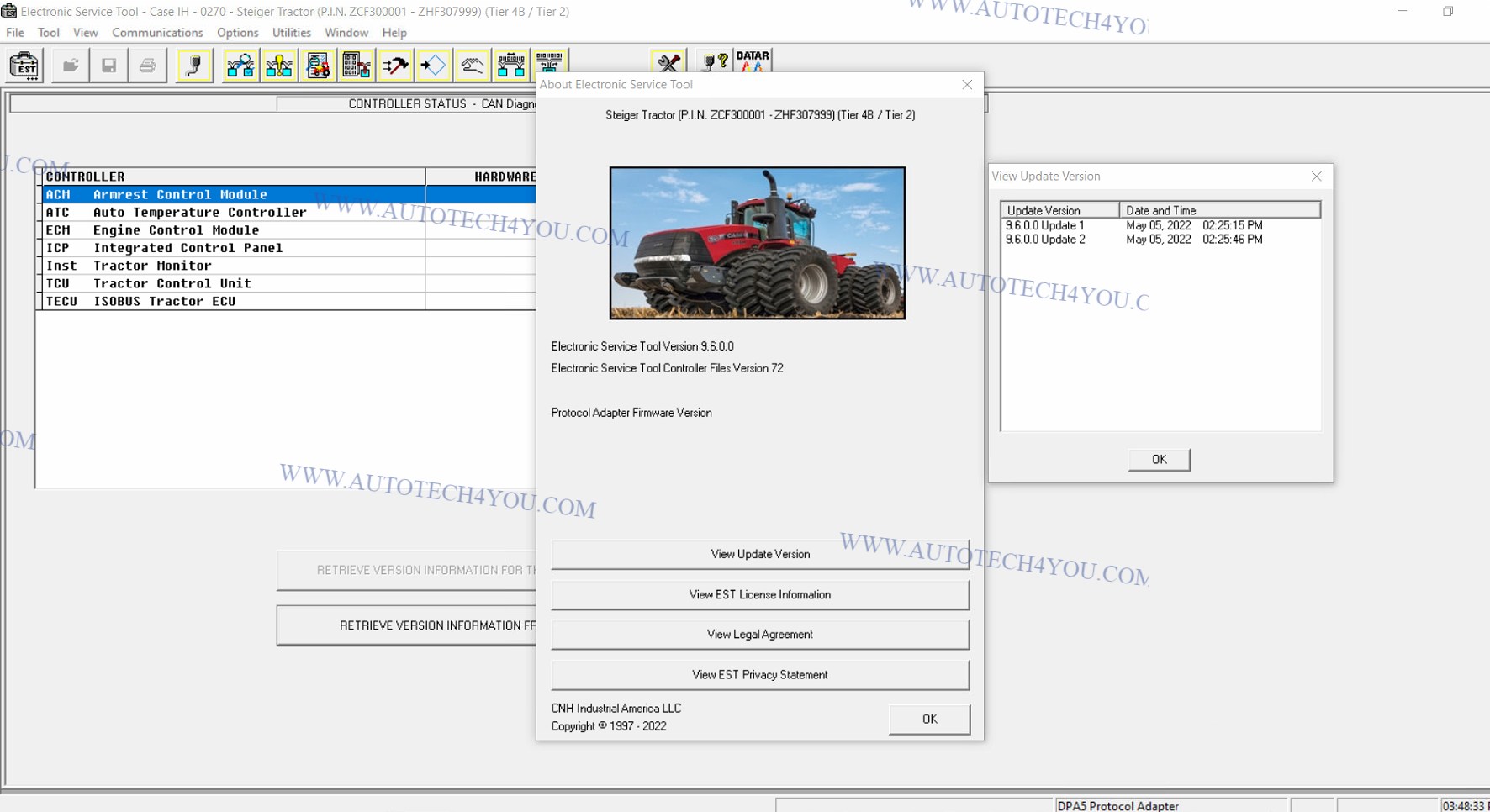
Task: Click the hammer with arrows icon
Action: [x=395, y=66]
